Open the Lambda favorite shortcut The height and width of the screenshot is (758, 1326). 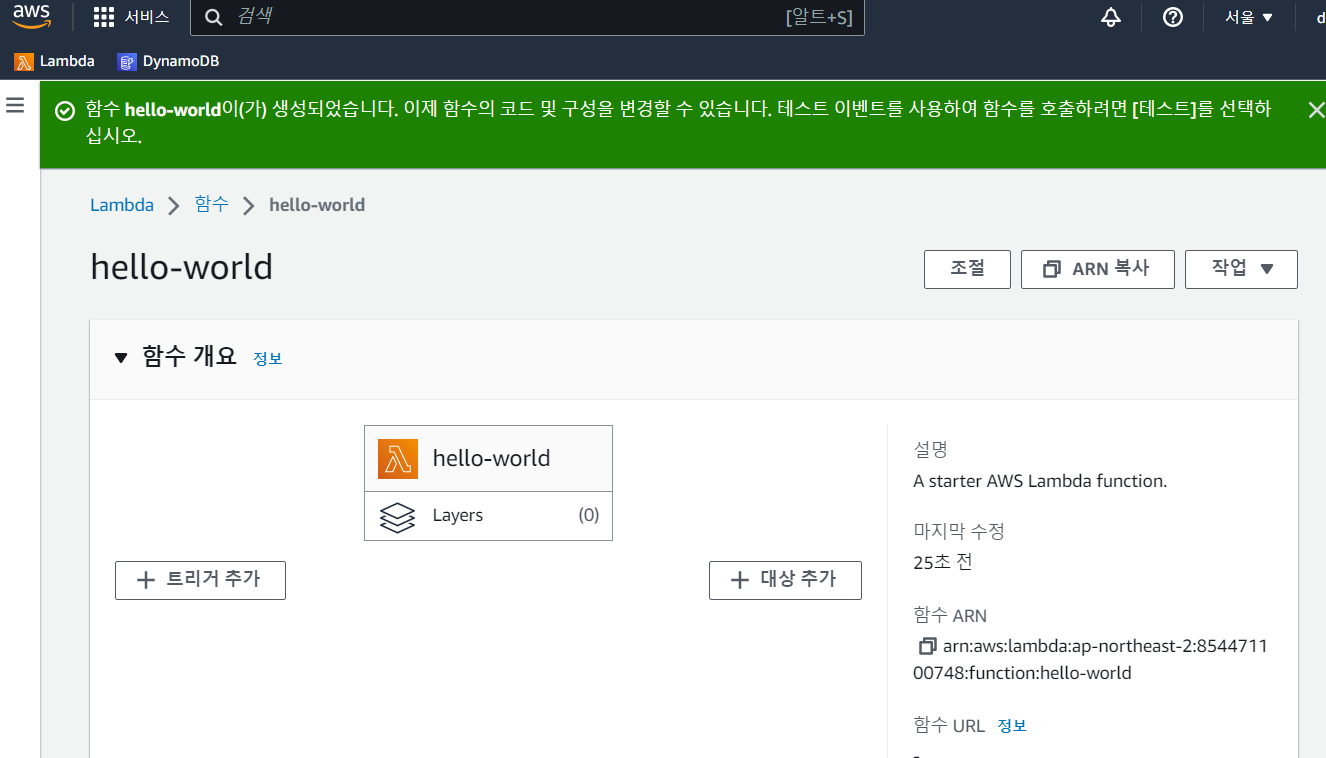point(54,61)
